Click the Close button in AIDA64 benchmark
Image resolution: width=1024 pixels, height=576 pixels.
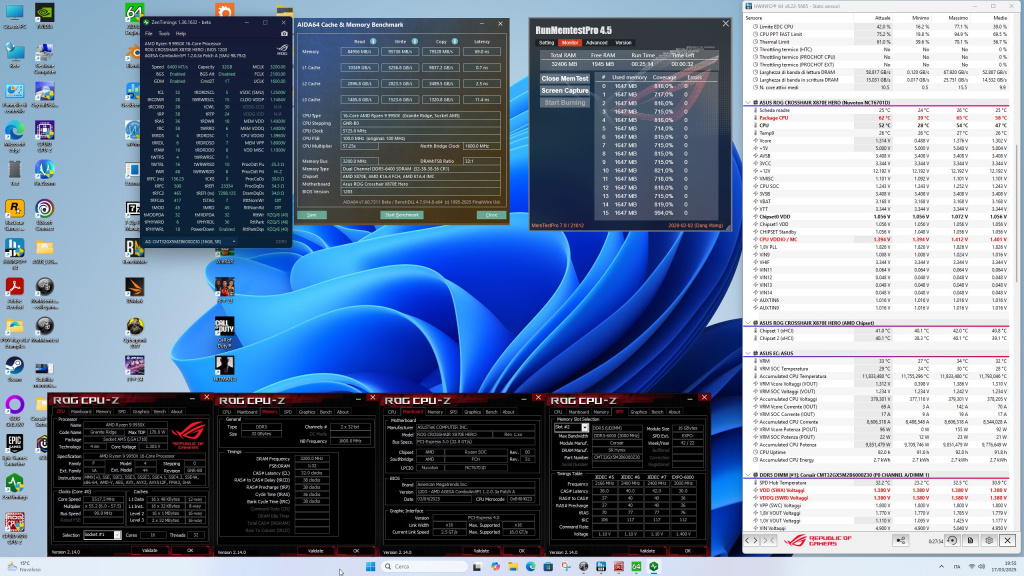491,215
